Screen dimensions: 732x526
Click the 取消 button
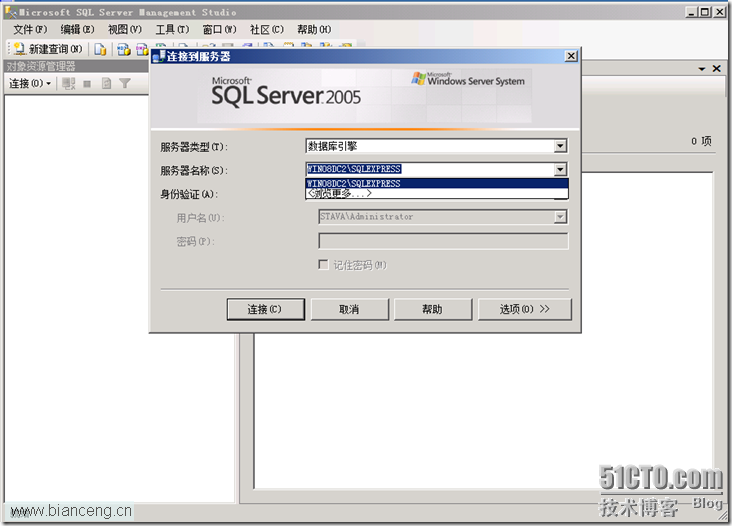pos(349,309)
